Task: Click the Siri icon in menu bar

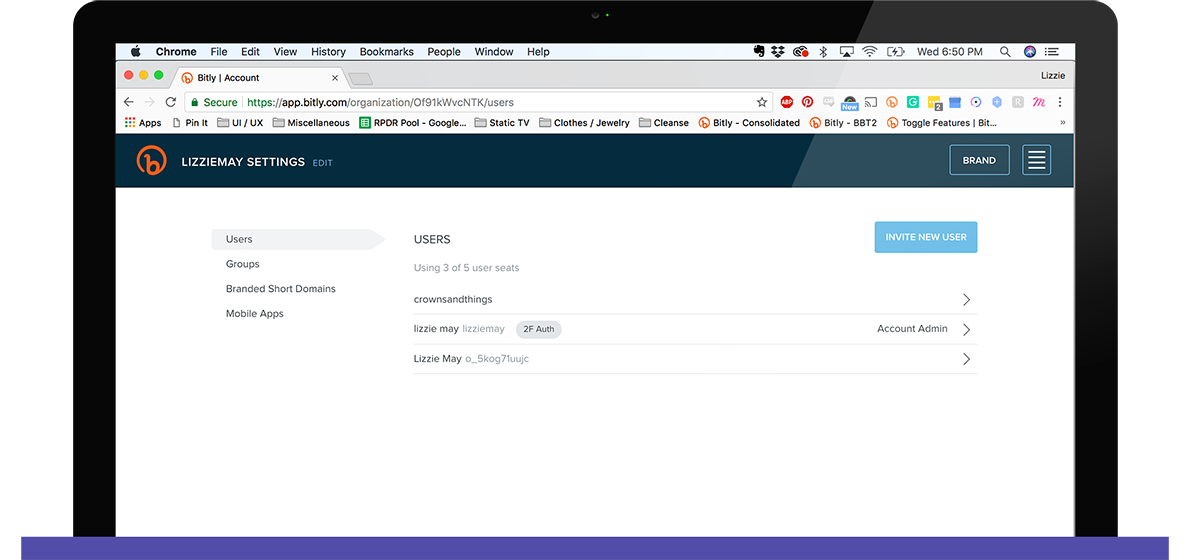Action: (x=1030, y=52)
